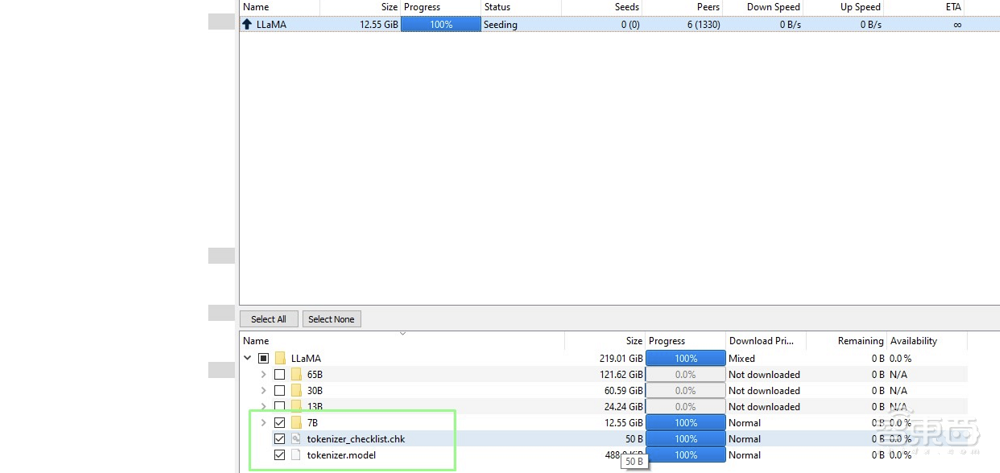Screen dimensions: 1000x473
Task: Check the 65B folder checkbox
Action: pyautogui.click(x=279, y=375)
